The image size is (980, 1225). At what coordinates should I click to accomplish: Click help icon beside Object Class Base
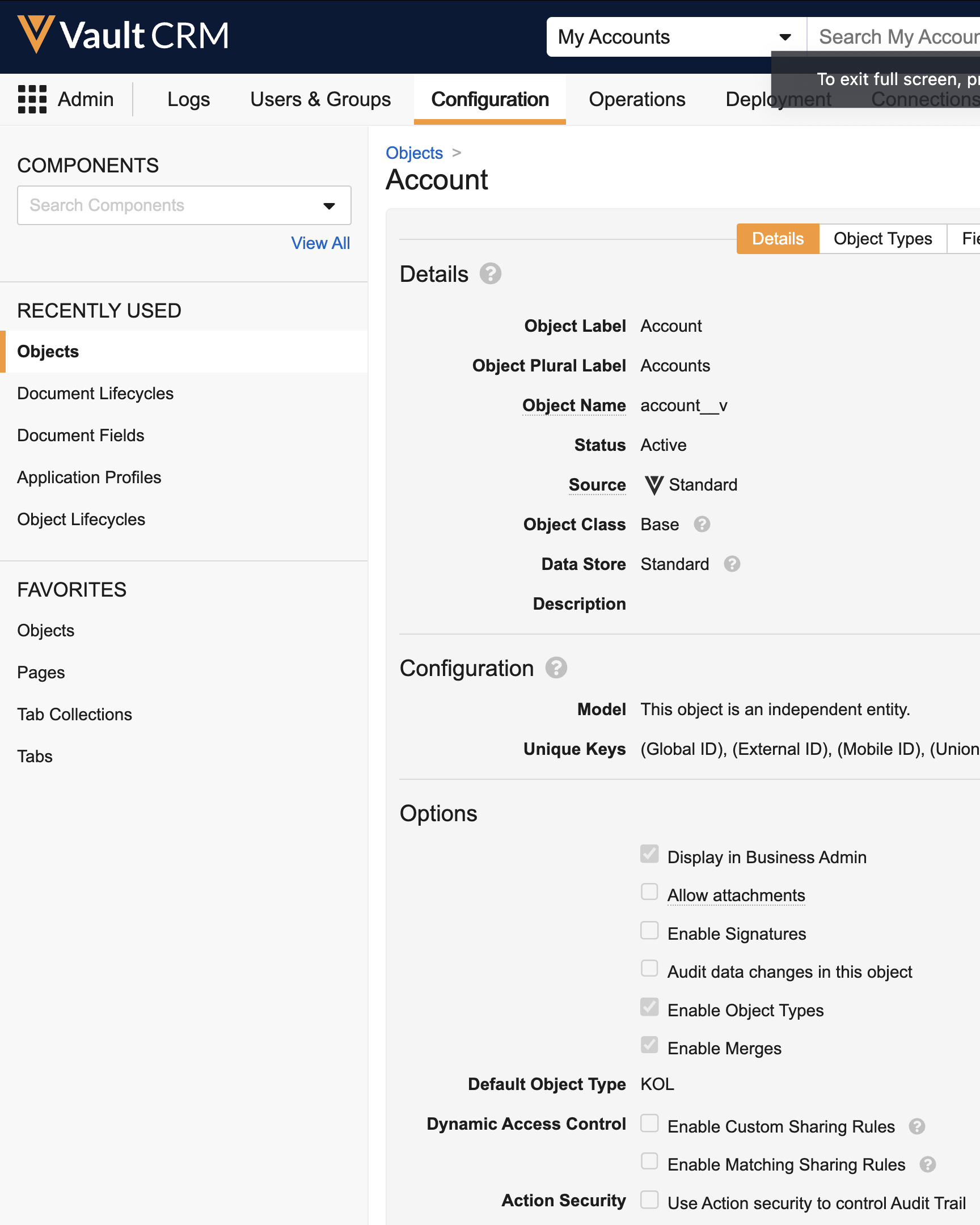(702, 524)
